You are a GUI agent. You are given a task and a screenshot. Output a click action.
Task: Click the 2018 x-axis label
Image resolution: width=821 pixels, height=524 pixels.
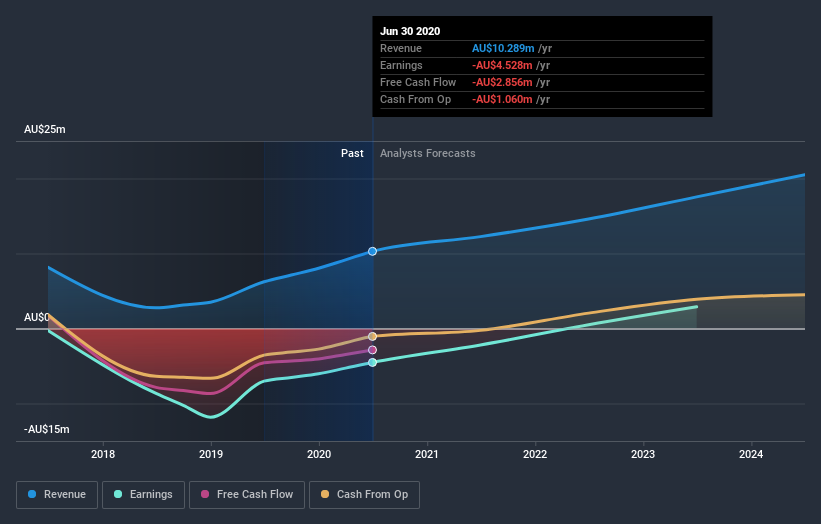[x=103, y=454]
